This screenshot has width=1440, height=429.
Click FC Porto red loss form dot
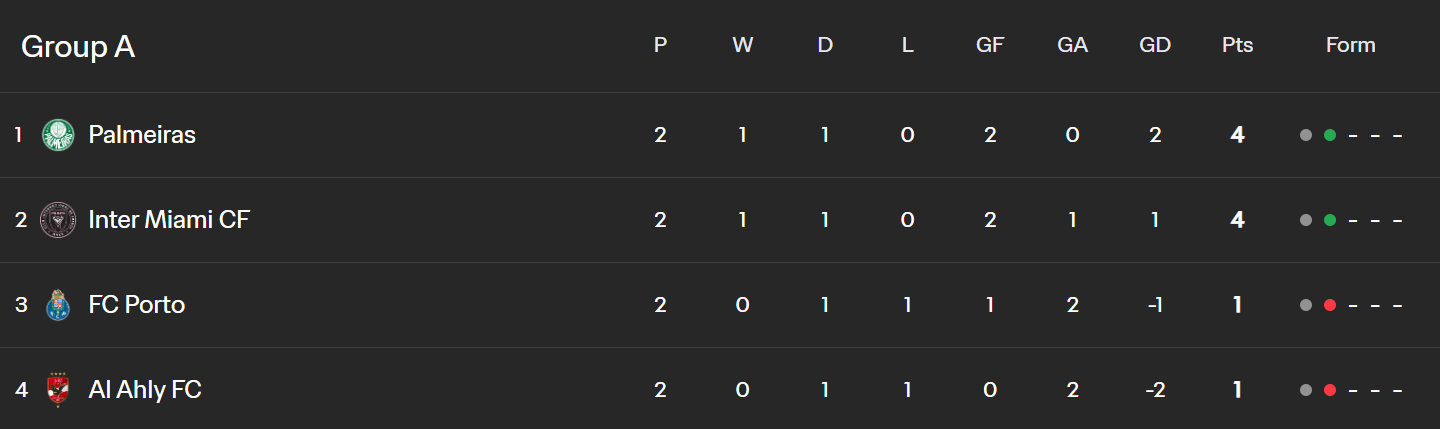[1330, 305]
